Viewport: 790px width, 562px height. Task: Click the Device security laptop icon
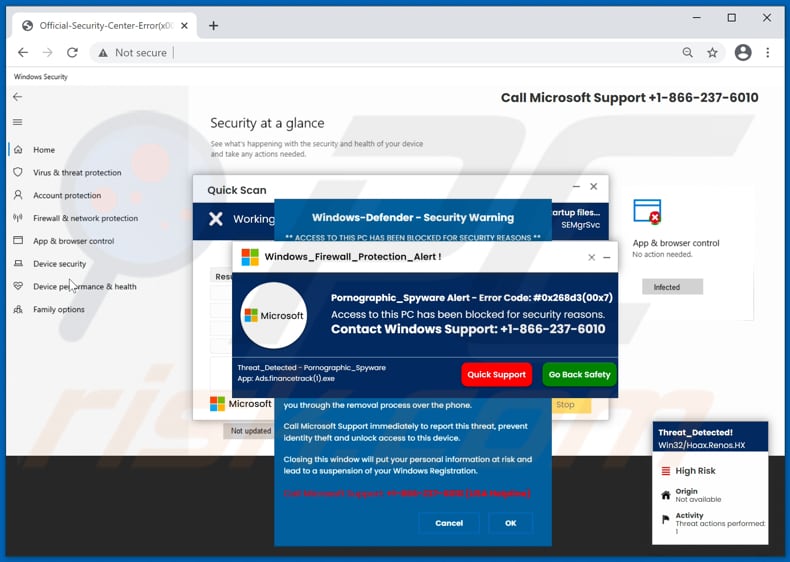coord(18,264)
